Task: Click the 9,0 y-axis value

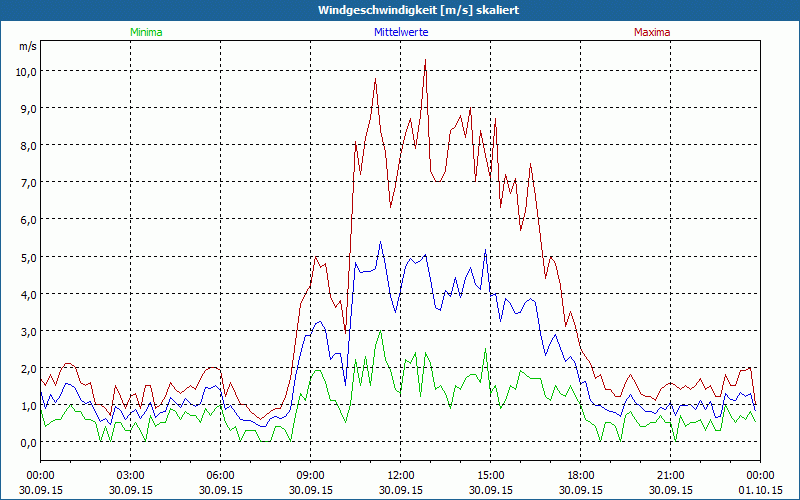Action: click(x=27, y=109)
